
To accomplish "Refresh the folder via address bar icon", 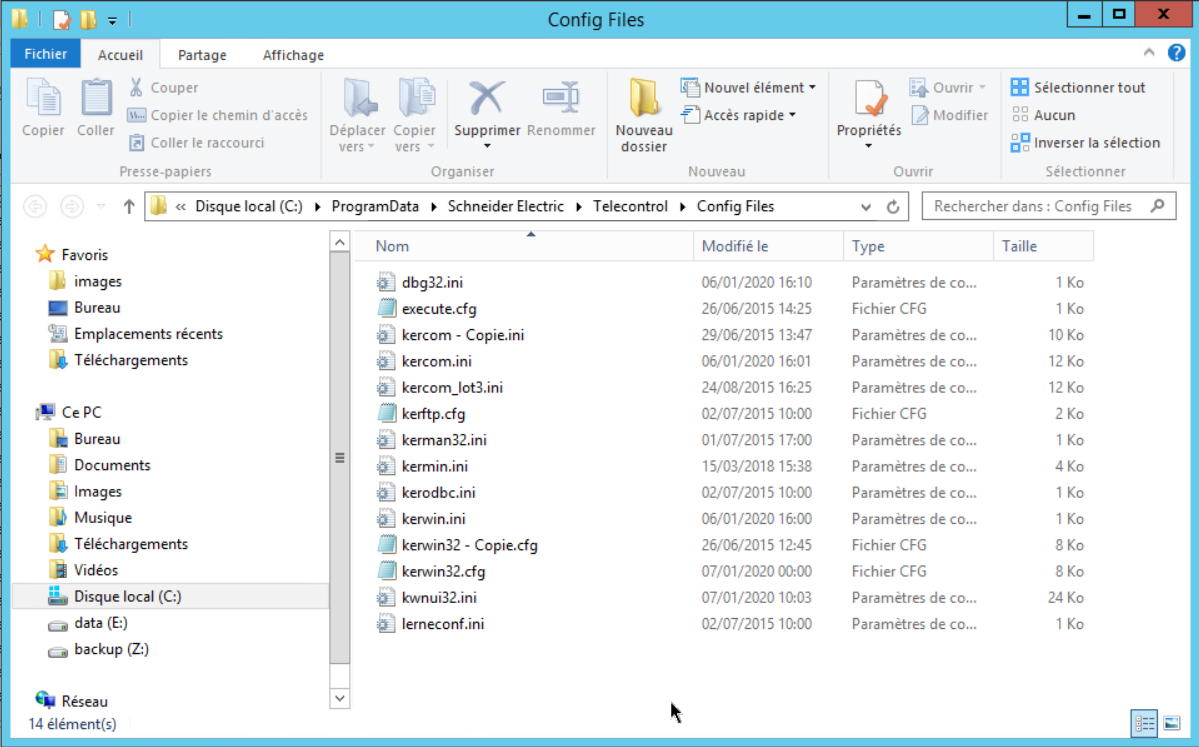I will 893,207.
